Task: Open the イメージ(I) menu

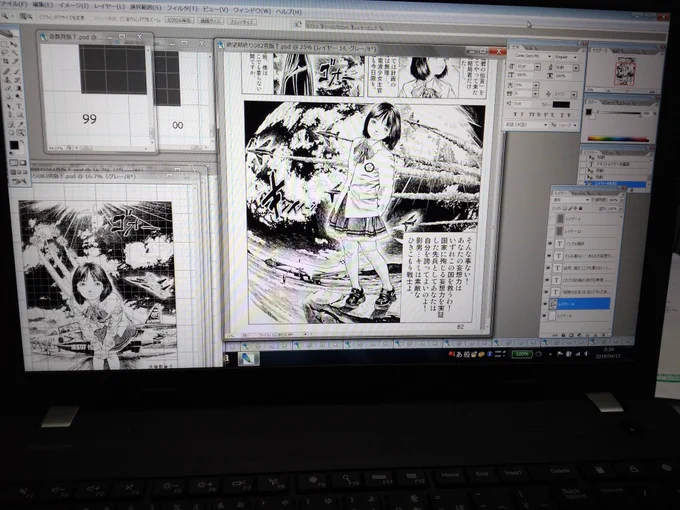Action: point(73,6)
